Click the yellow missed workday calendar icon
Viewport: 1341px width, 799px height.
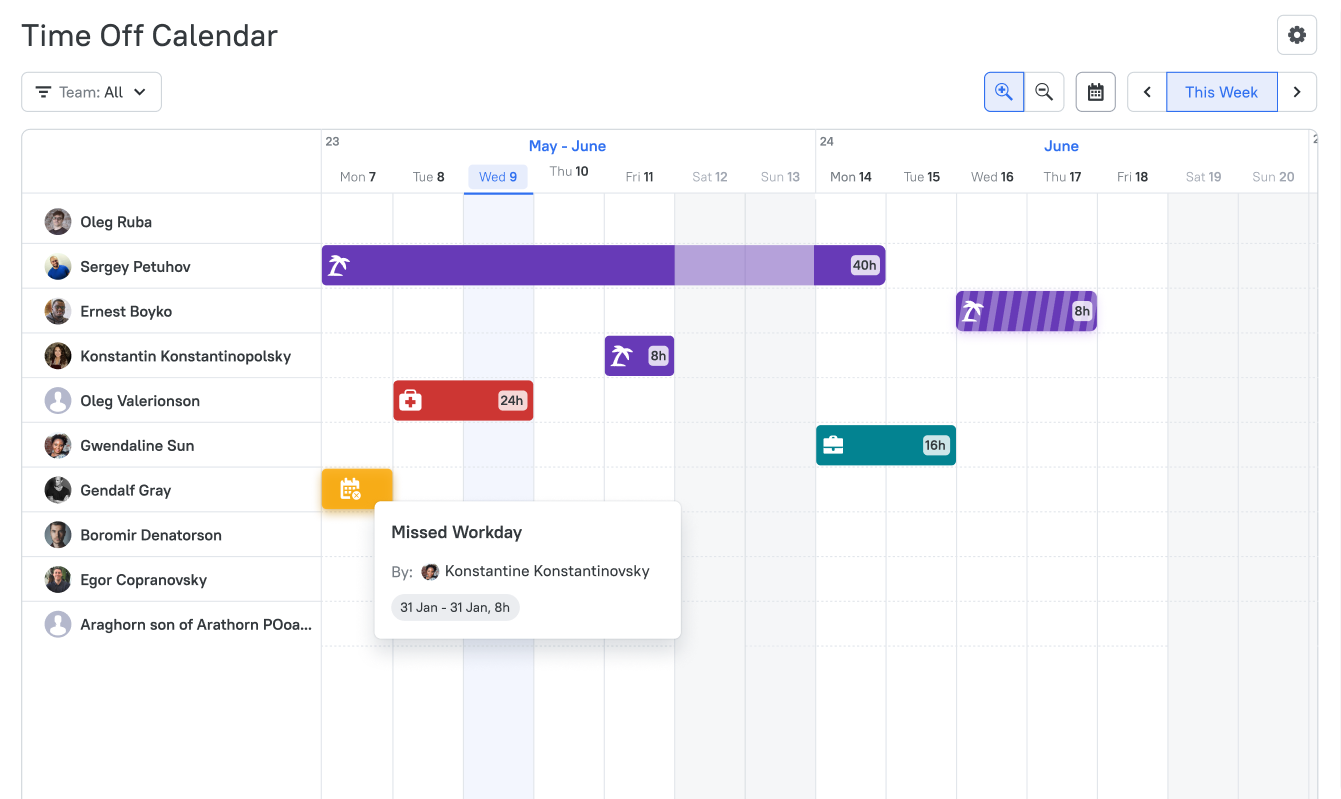[350, 489]
